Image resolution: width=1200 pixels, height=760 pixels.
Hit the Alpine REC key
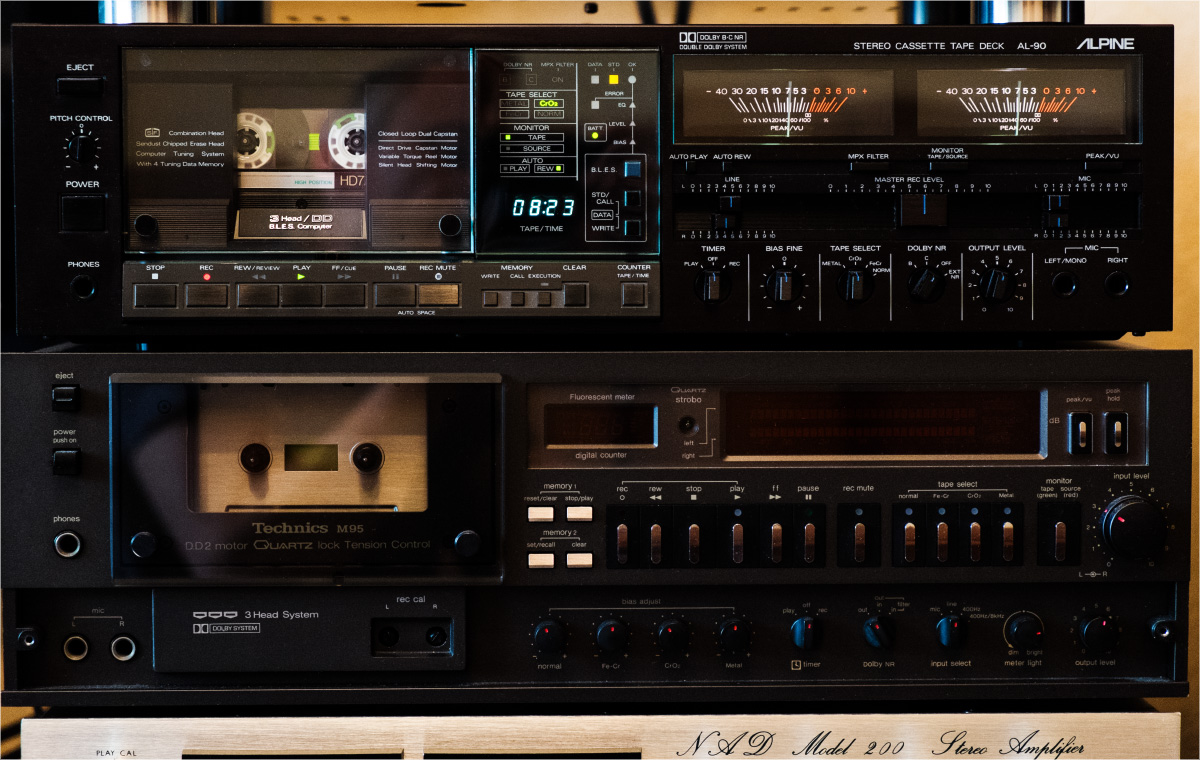207,295
